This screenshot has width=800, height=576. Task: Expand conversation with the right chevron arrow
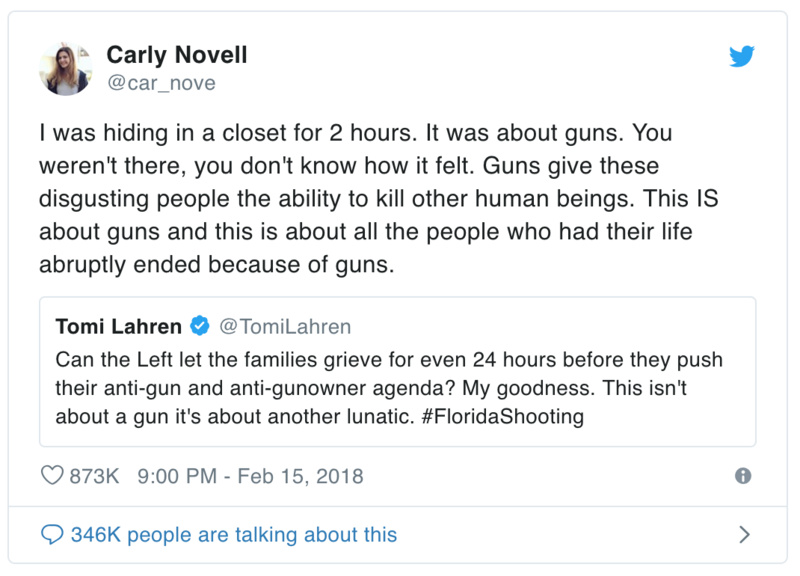(743, 535)
